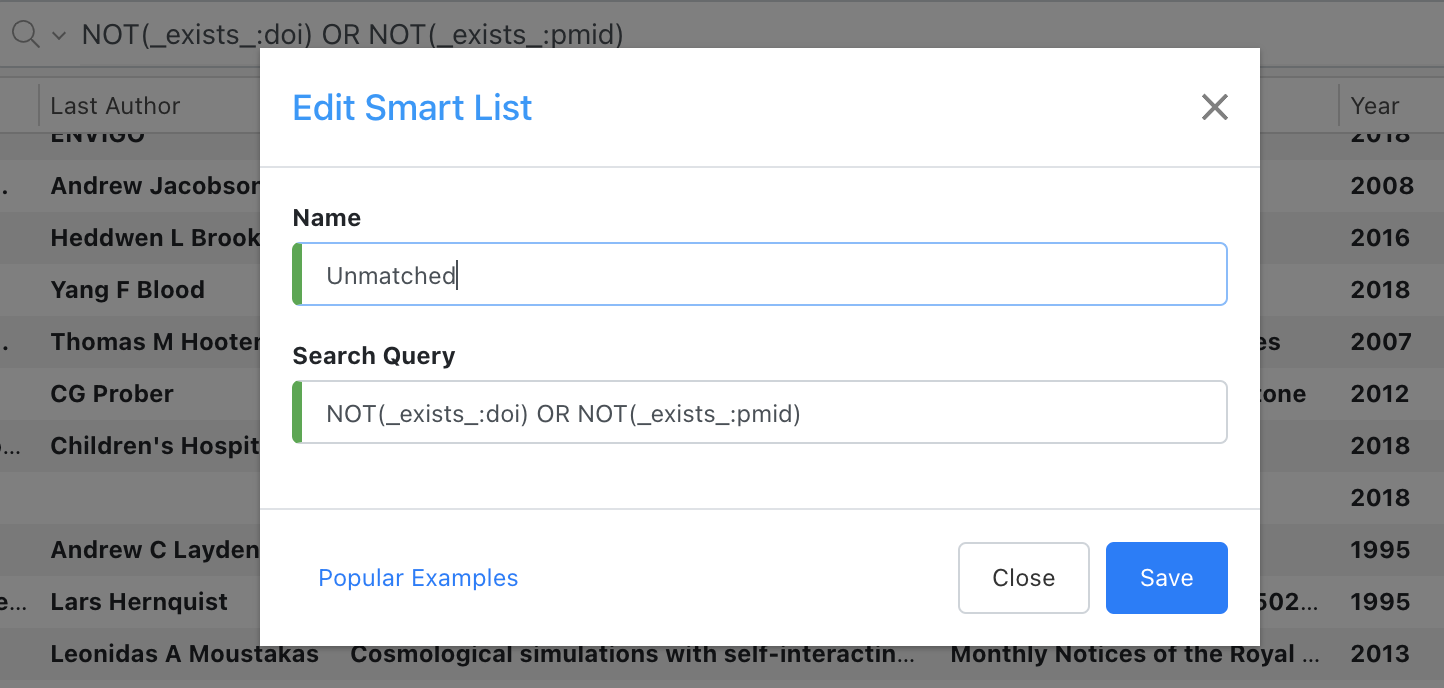Image resolution: width=1444 pixels, height=688 pixels.
Task: Click the Name field containing Unmatched
Action: pos(760,273)
